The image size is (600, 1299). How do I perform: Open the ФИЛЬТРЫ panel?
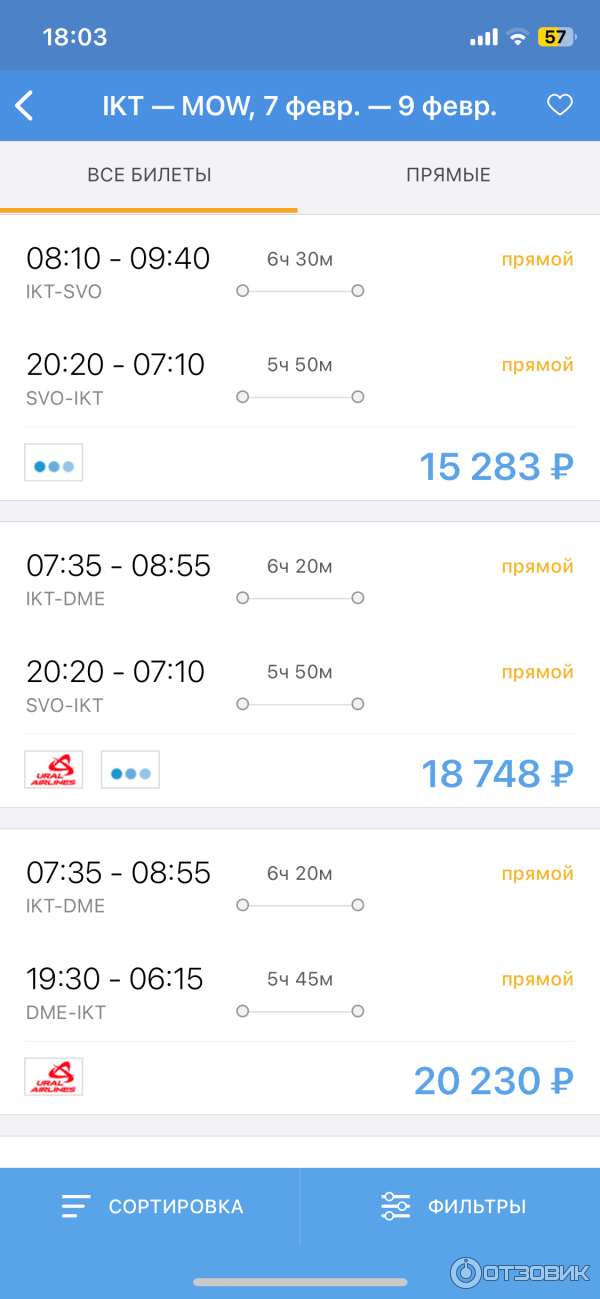point(477,1206)
